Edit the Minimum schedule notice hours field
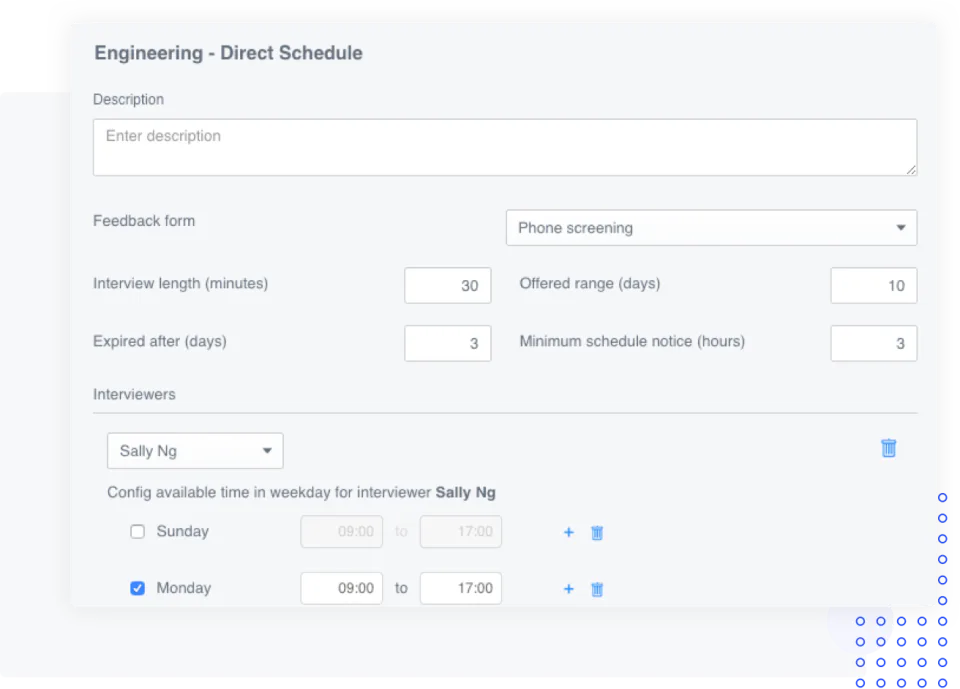 point(874,343)
